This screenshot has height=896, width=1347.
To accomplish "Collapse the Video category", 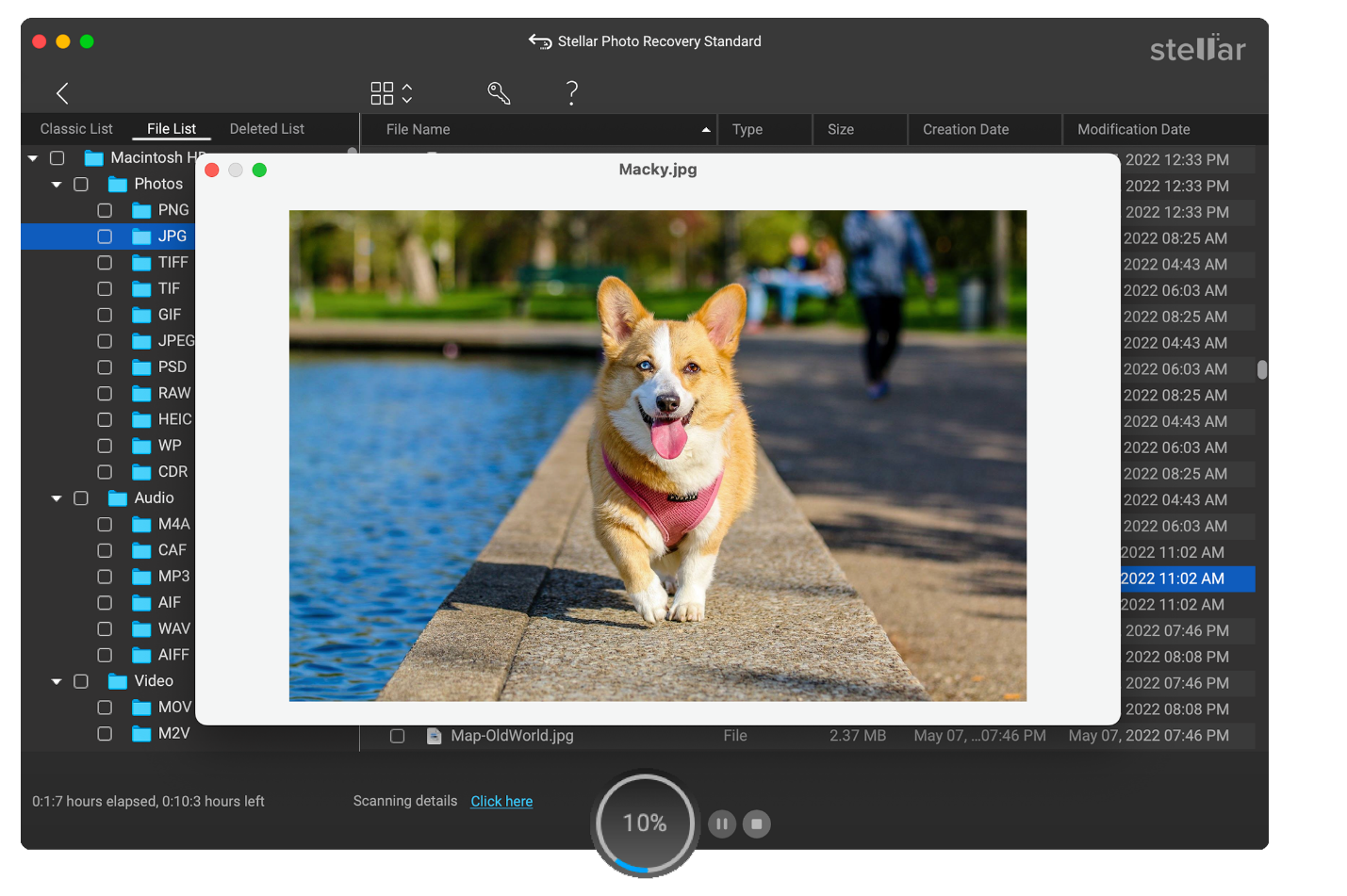I will point(57,681).
